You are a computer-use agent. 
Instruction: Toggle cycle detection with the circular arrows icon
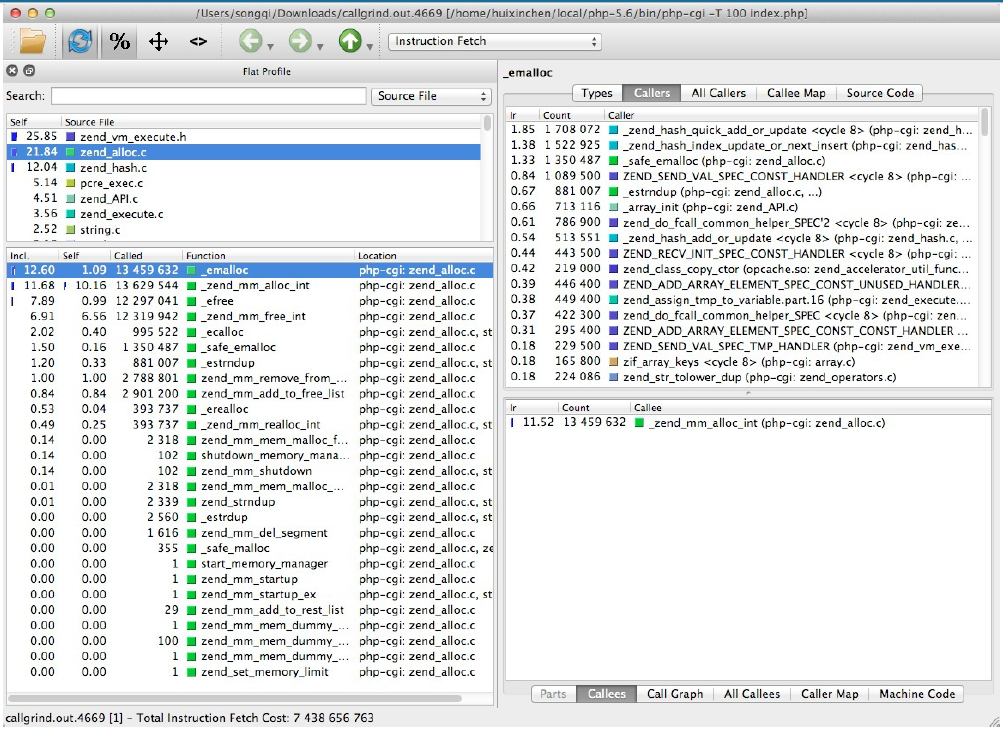point(80,42)
